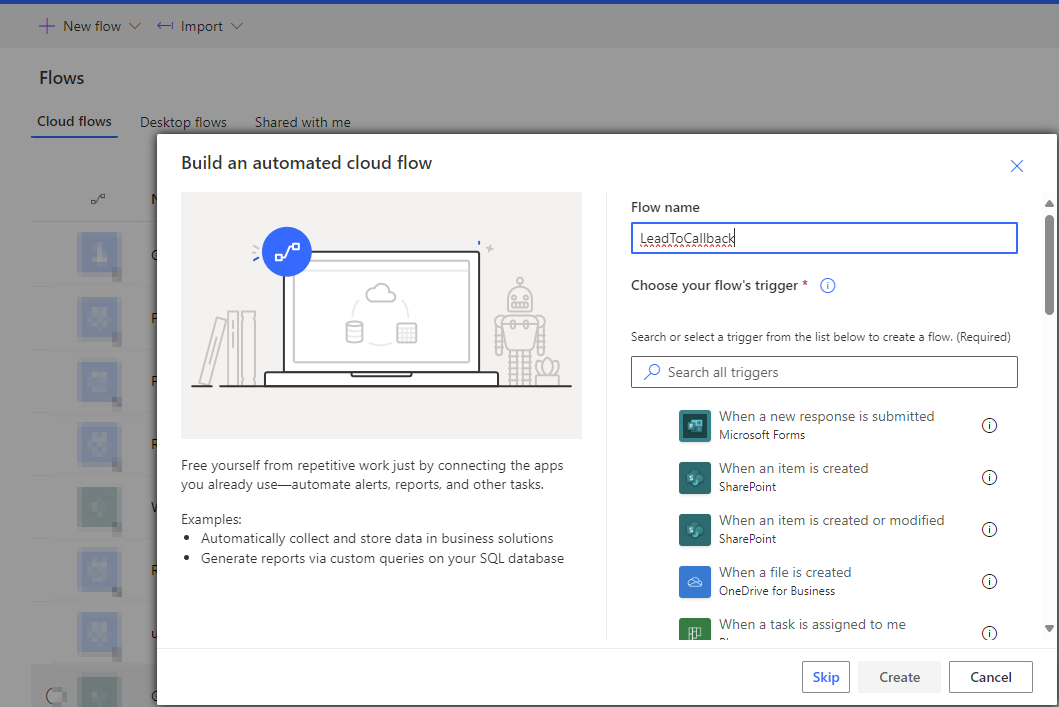The height and width of the screenshot is (707, 1059).
Task: Click the laptop illustration in the dialog
Action: coord(381,317)
